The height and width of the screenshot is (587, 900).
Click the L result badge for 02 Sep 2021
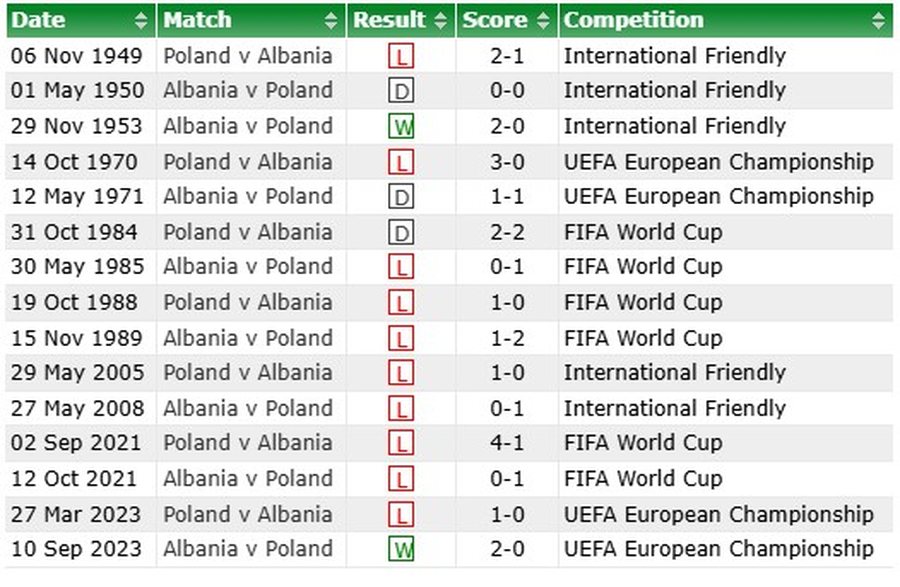click(401, 444)
